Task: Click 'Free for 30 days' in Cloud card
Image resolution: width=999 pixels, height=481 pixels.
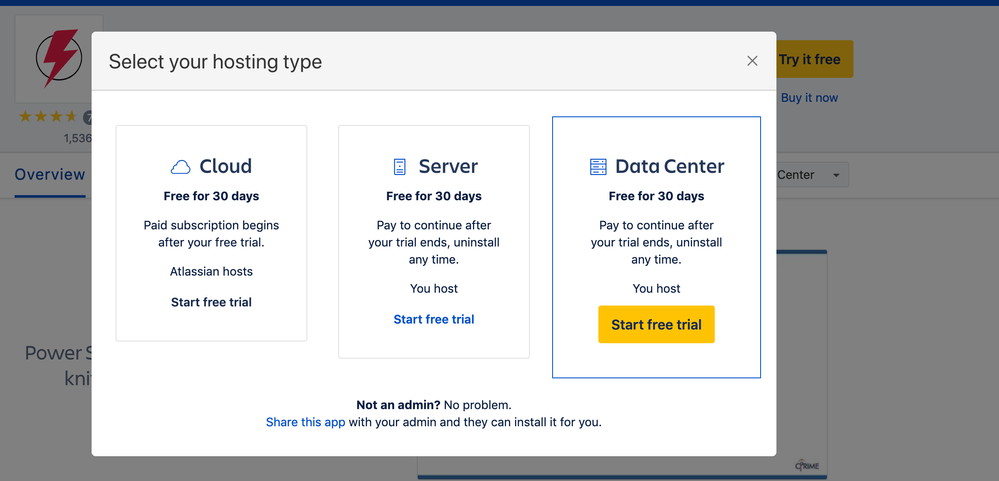Action: [x=212, y=196]
